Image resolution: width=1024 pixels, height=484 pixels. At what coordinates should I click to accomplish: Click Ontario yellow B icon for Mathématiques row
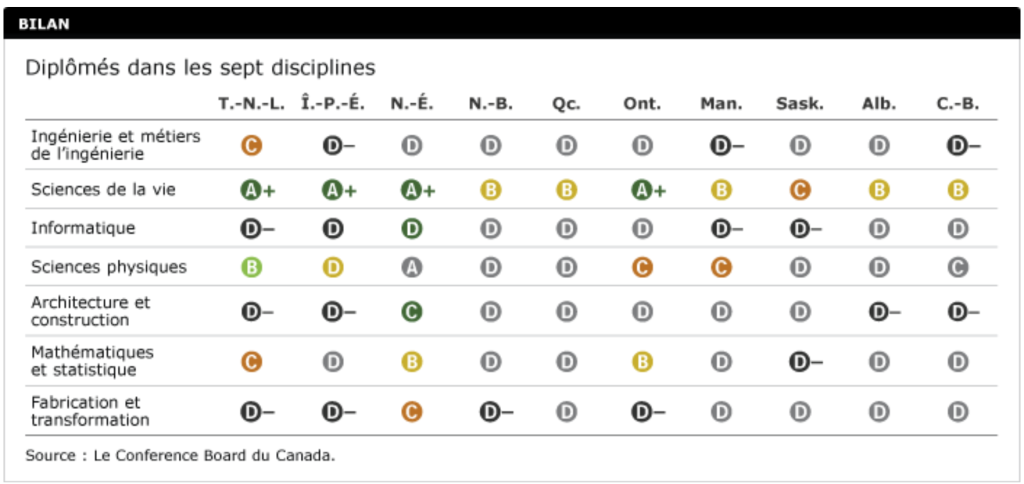tap(642, 362)
